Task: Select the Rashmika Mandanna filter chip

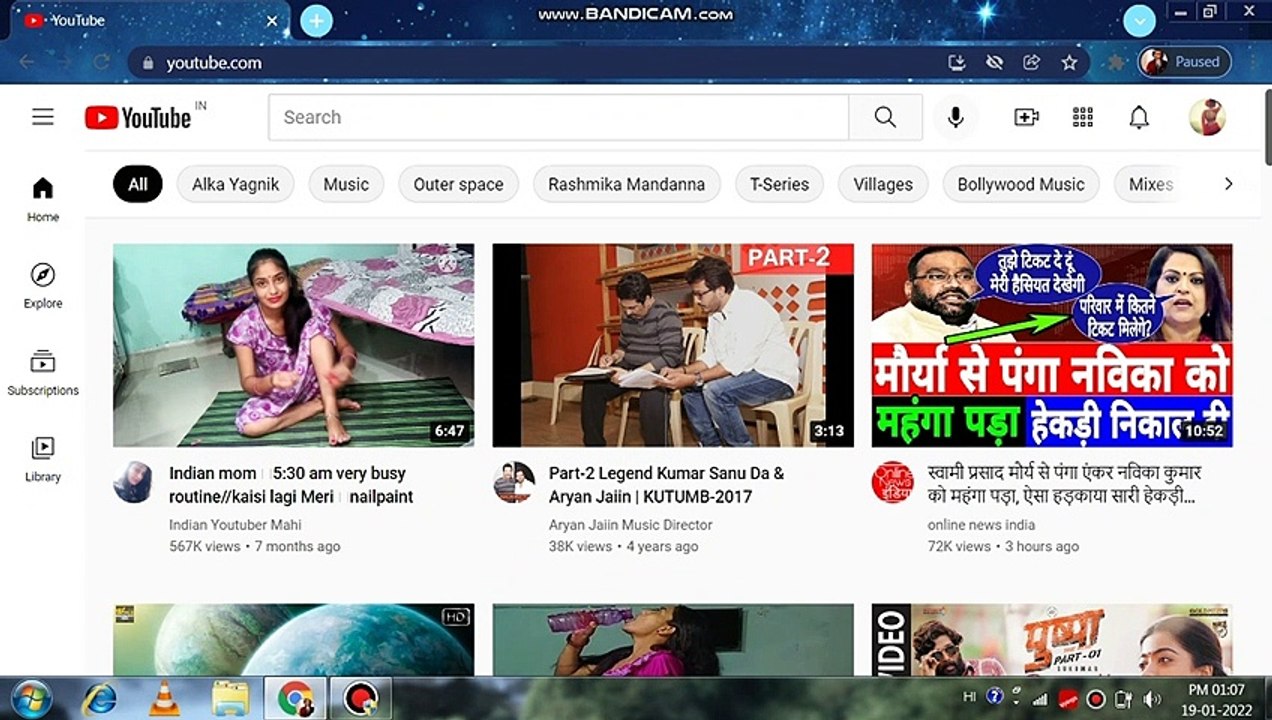Action: pyautogui.click(x=626, y=184)
